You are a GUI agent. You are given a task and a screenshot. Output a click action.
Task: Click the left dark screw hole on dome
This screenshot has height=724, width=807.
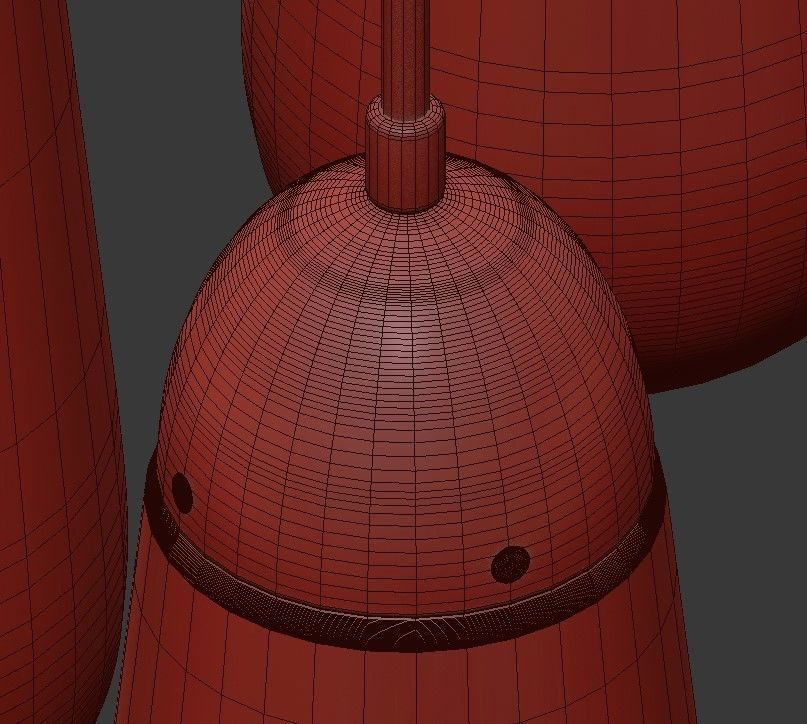[182, 493]
